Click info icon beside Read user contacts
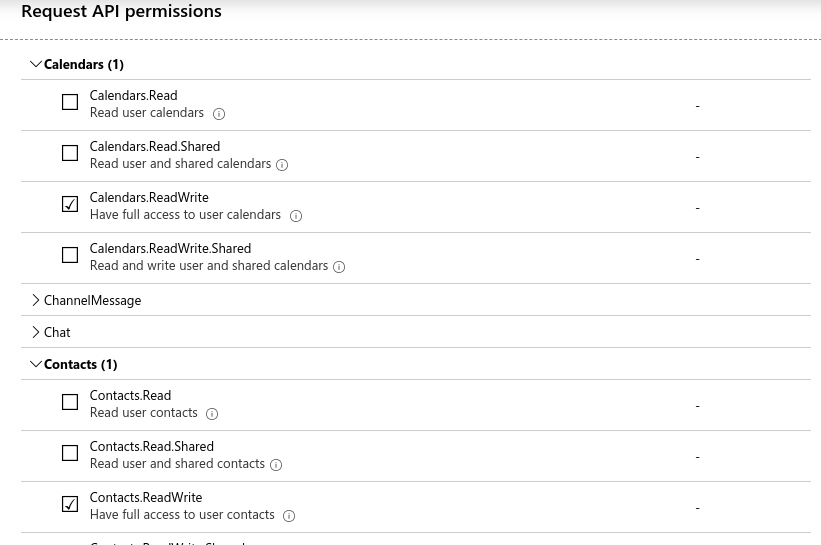 (212, 414)
